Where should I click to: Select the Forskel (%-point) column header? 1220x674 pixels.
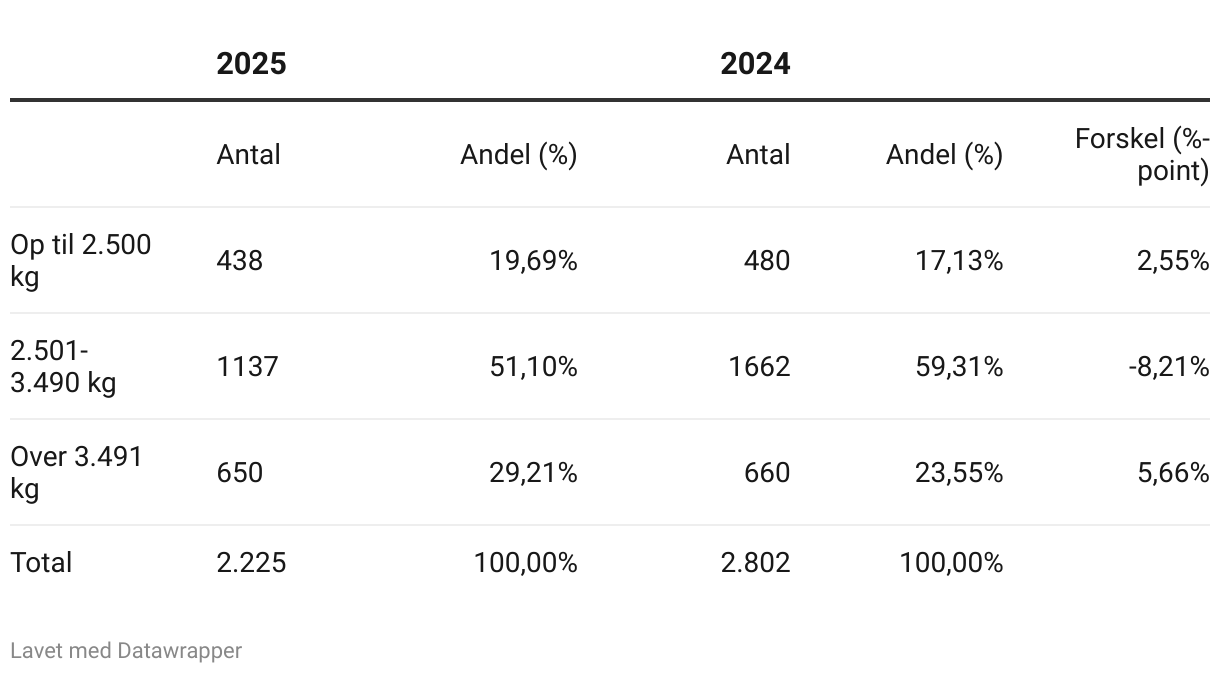1142,154
